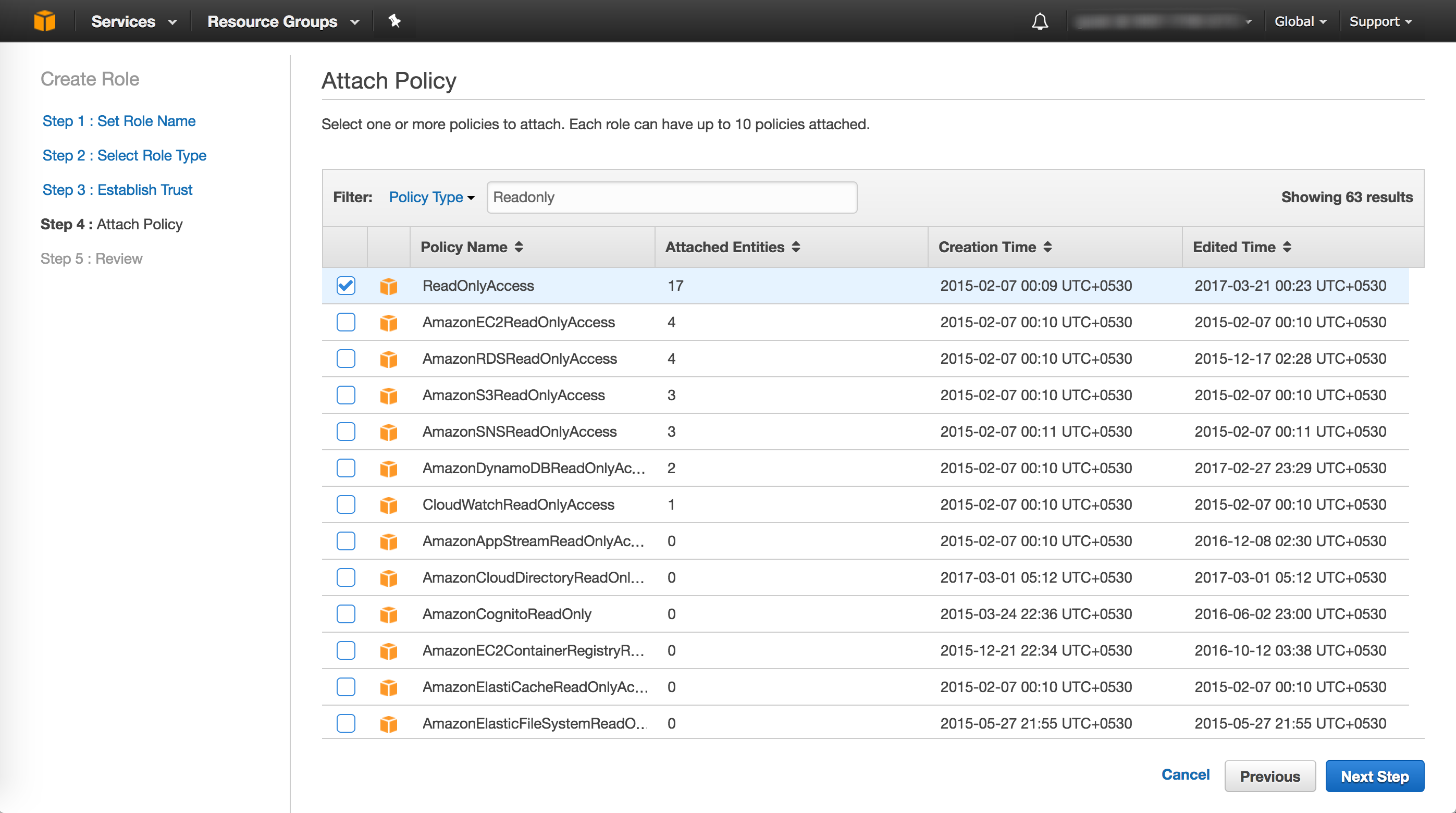Open the Policy Type filter dropdown
This screenshot has width=1456, height=813.
click(x=432, y=198)
